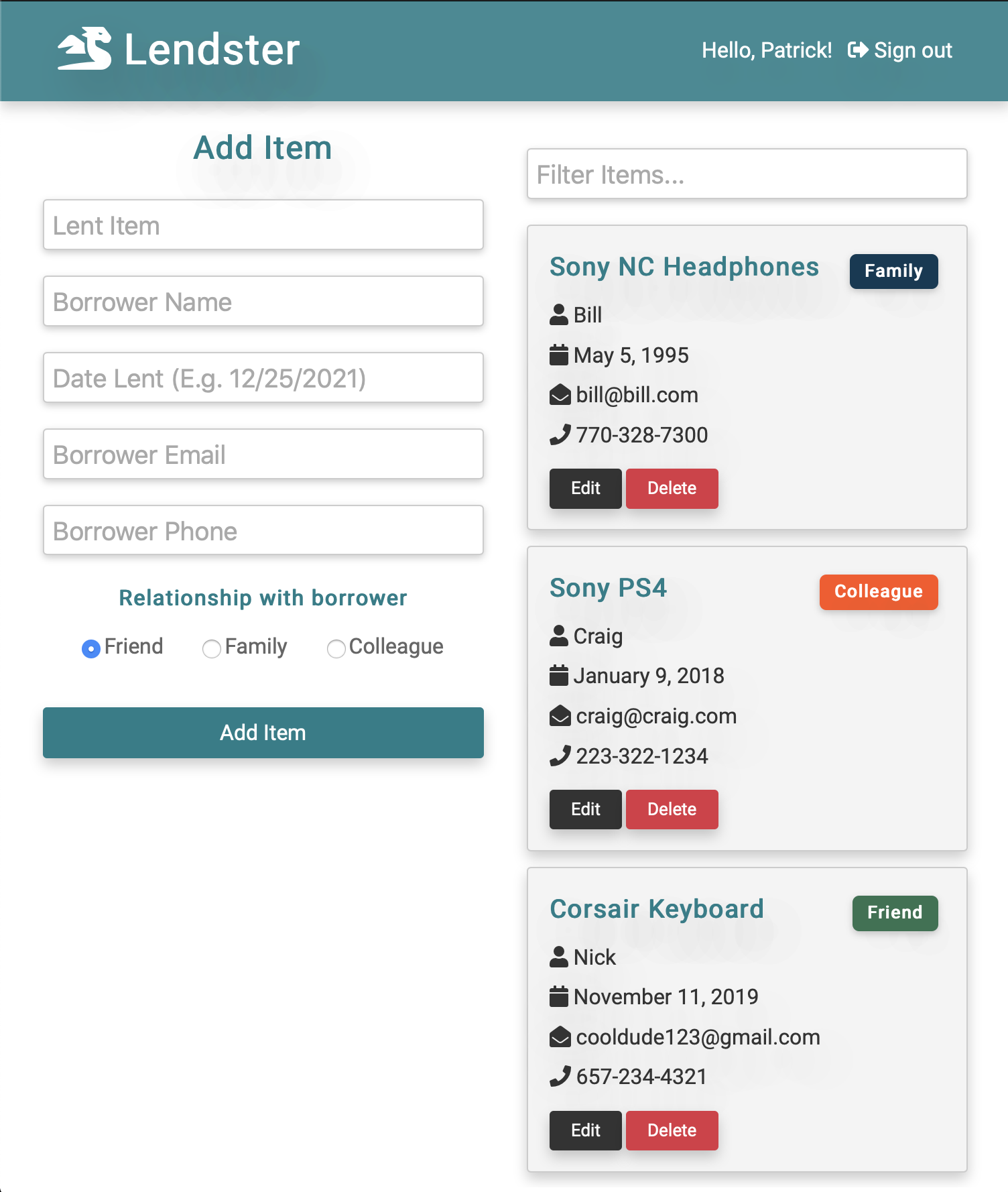Select the Family relationship radio button
The image size is (1008, 1192).
click(212, 648)
